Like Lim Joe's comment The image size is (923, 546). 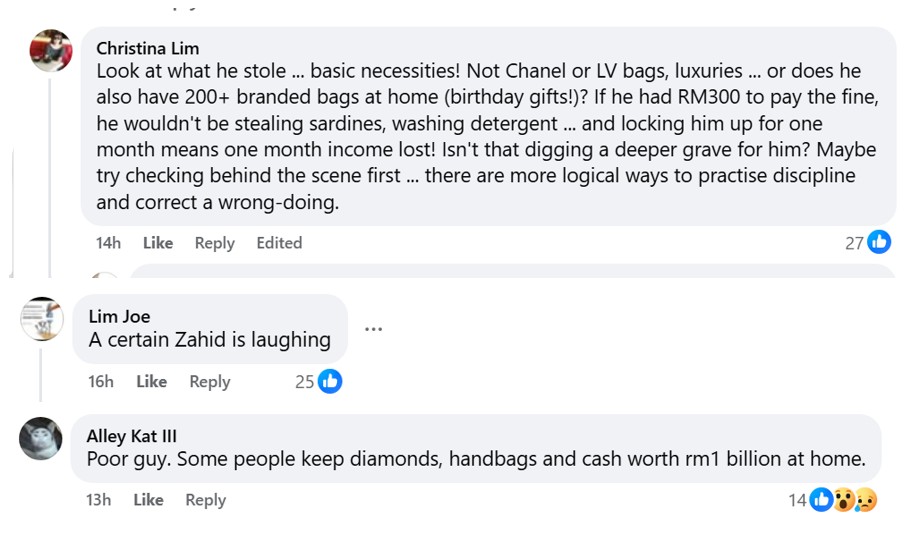pyautogui.click(x=151, y=381)
